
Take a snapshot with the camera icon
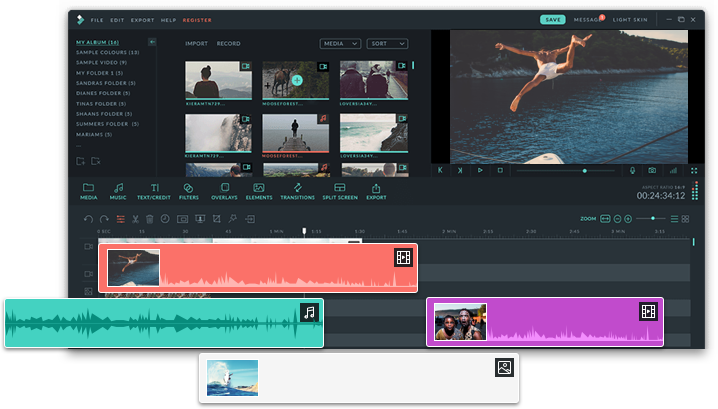click(652, 170)
